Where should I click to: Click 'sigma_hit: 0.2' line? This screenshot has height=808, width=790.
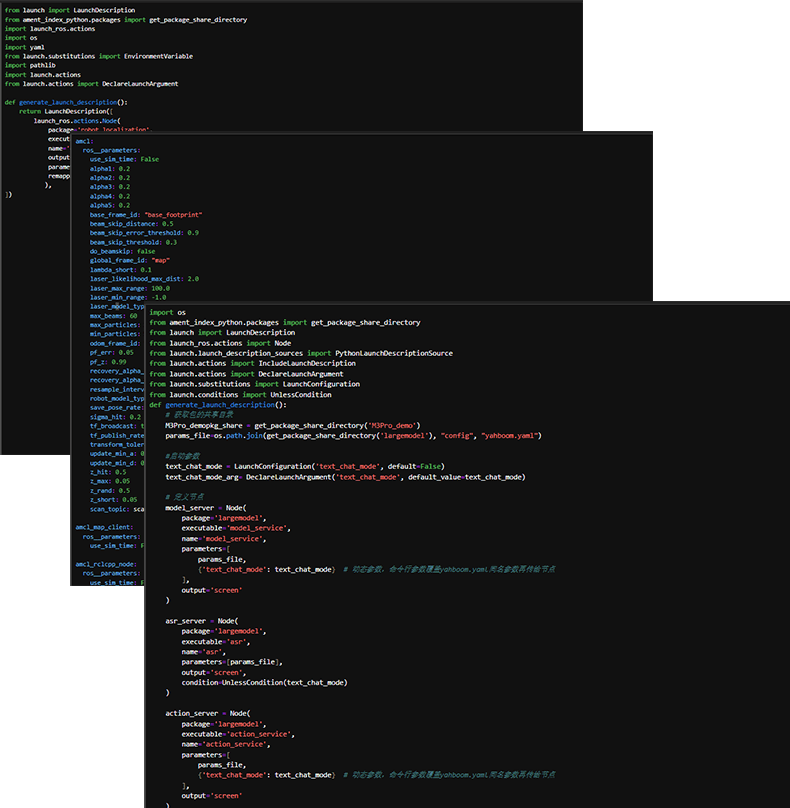tap(115, 417)
